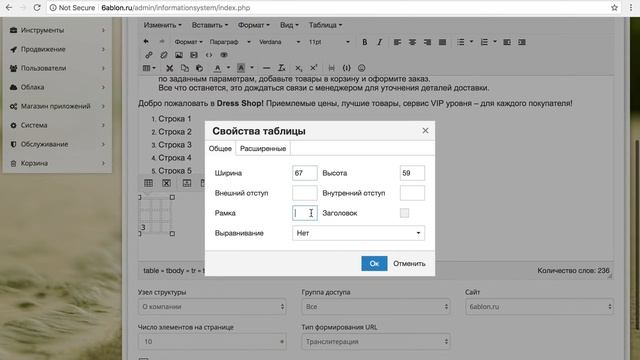The width and height of the screenshot is (640, 360).
Task: Apply the current text color (A icon)
Action: [x=218, y=68]
